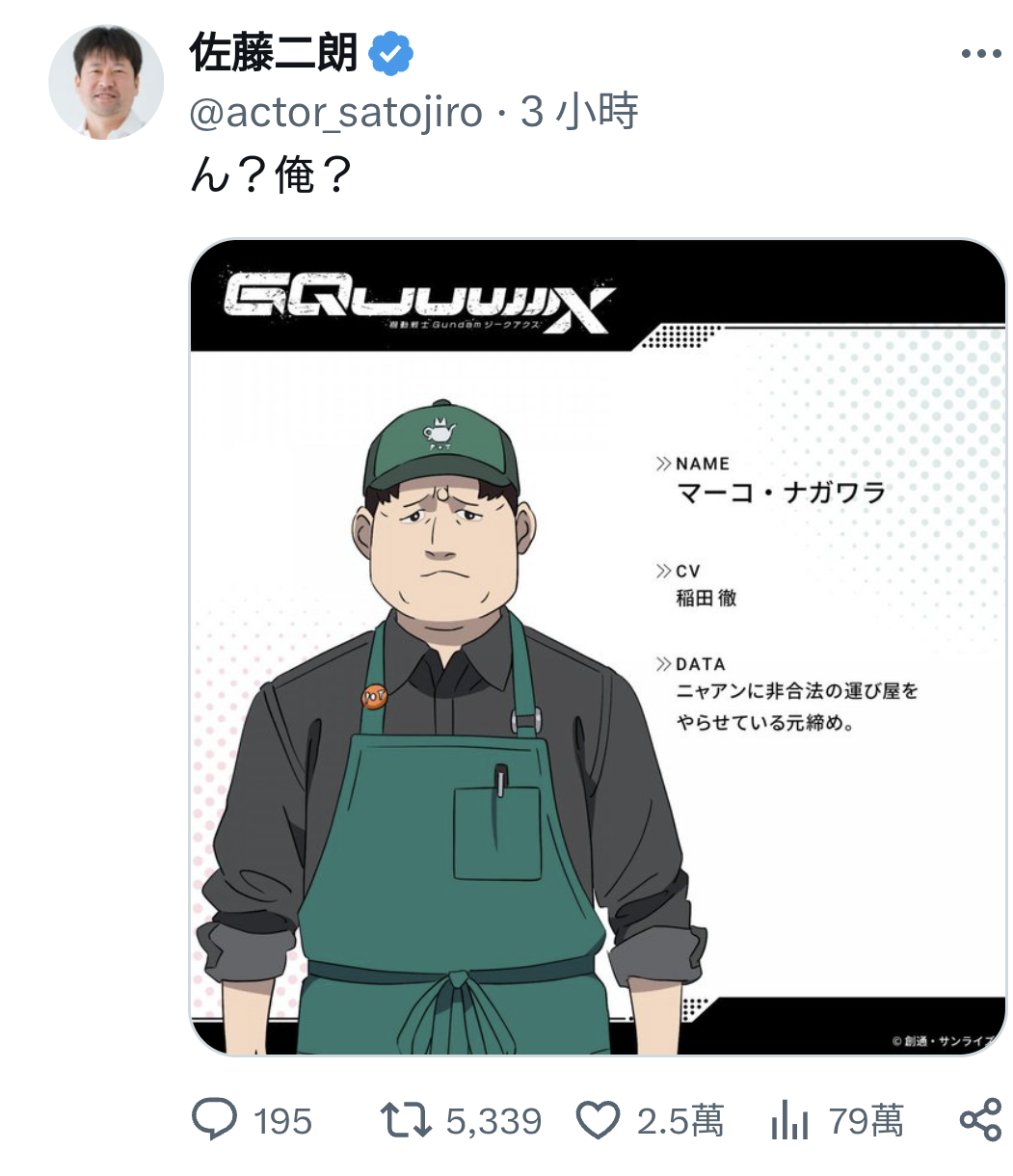Click the reply speech bubble icon
The image size is (1013, 1176).
coord(214,1120)
